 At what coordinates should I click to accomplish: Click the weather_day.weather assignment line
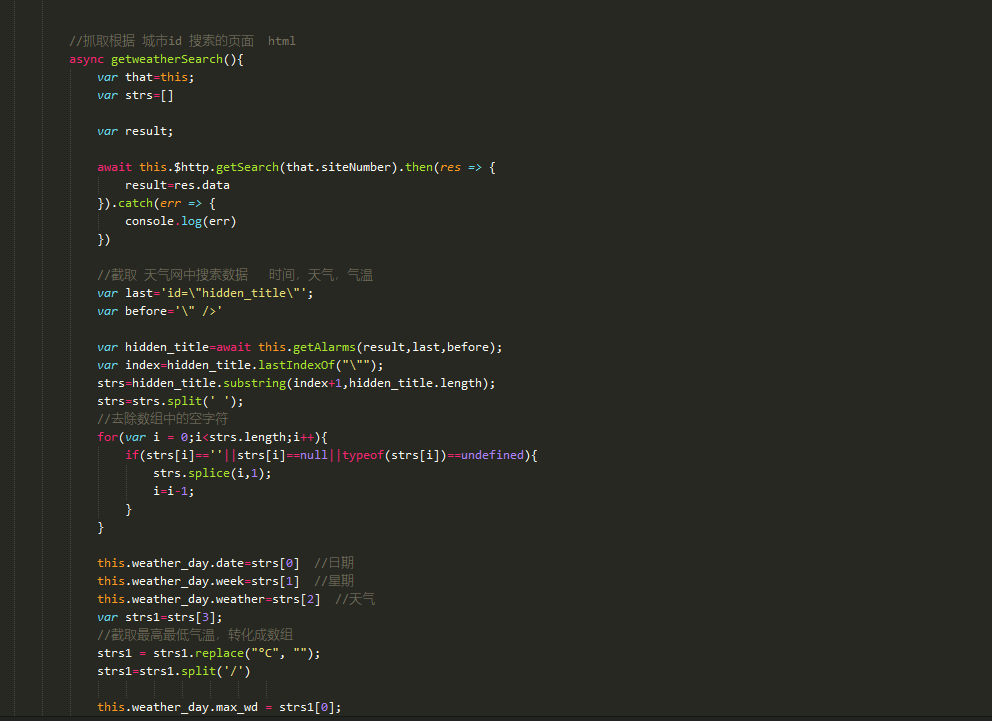pyautogui.click(x=236, y=599)
